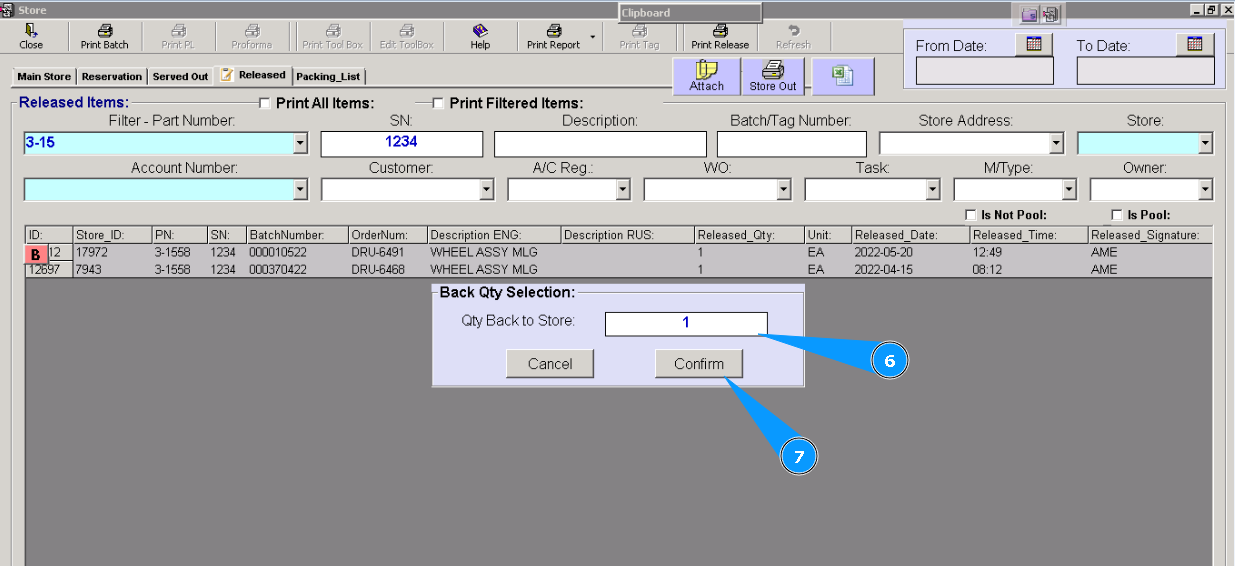Click the Close toolbar icon
1235x566 pixels.
click(x=31, y=37)
